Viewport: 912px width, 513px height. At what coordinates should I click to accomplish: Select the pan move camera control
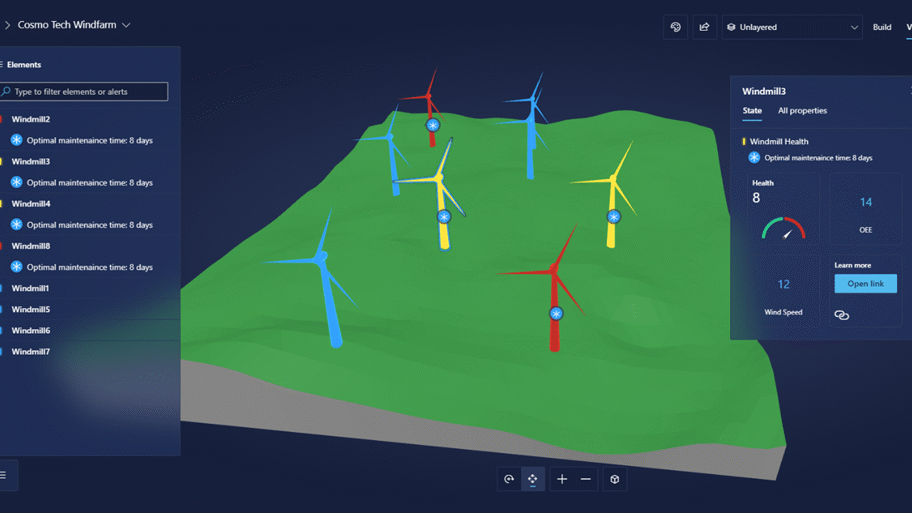tap(533, 479)
